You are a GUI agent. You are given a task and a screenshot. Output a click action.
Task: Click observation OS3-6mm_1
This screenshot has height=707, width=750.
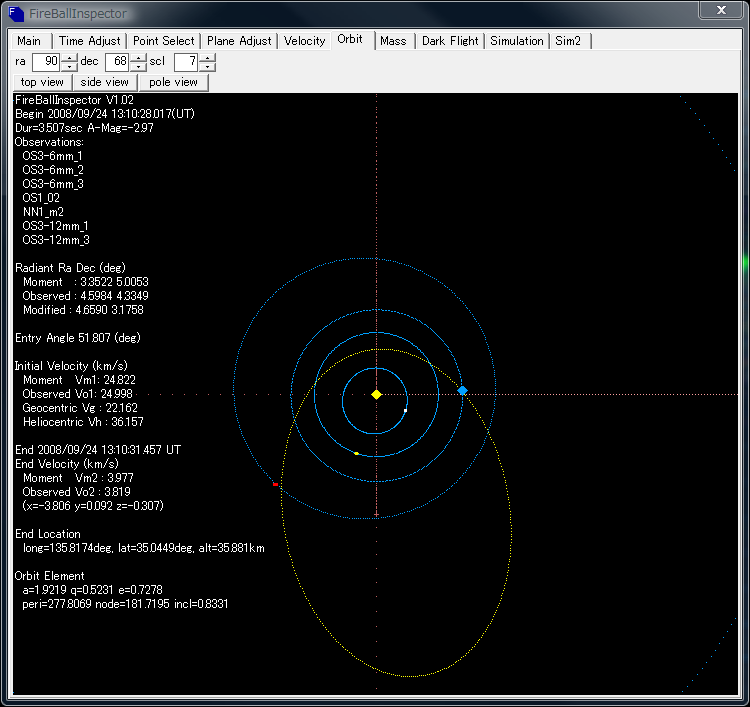[52, 156]
